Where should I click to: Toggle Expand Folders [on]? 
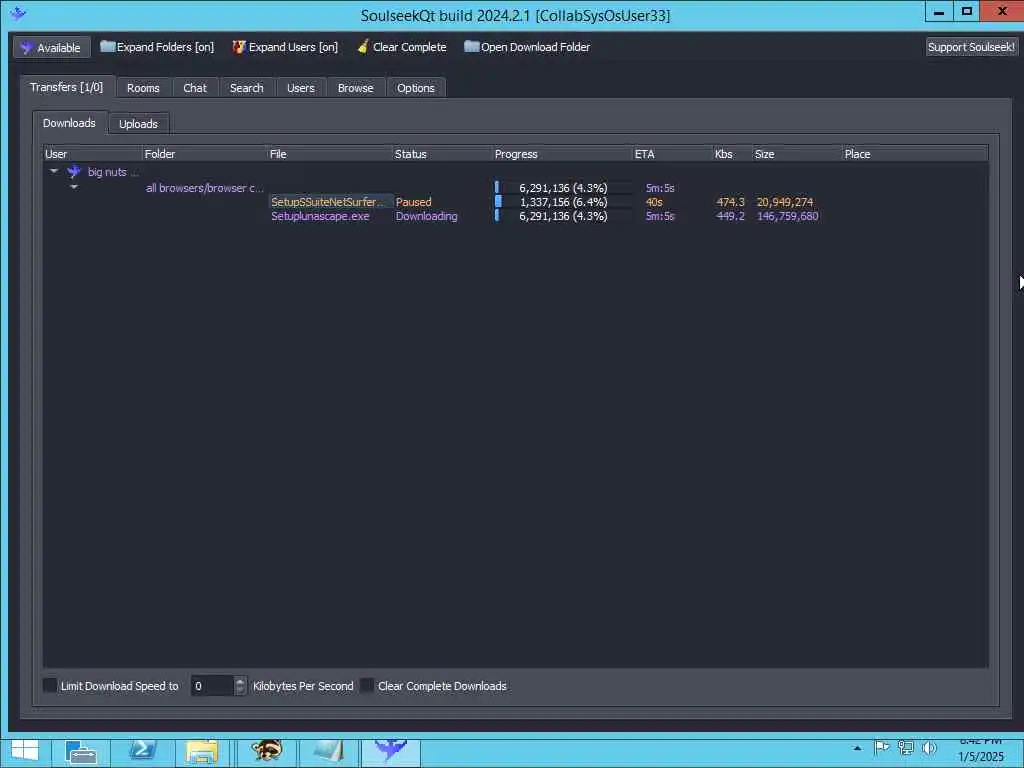click(x=157, y=47)
